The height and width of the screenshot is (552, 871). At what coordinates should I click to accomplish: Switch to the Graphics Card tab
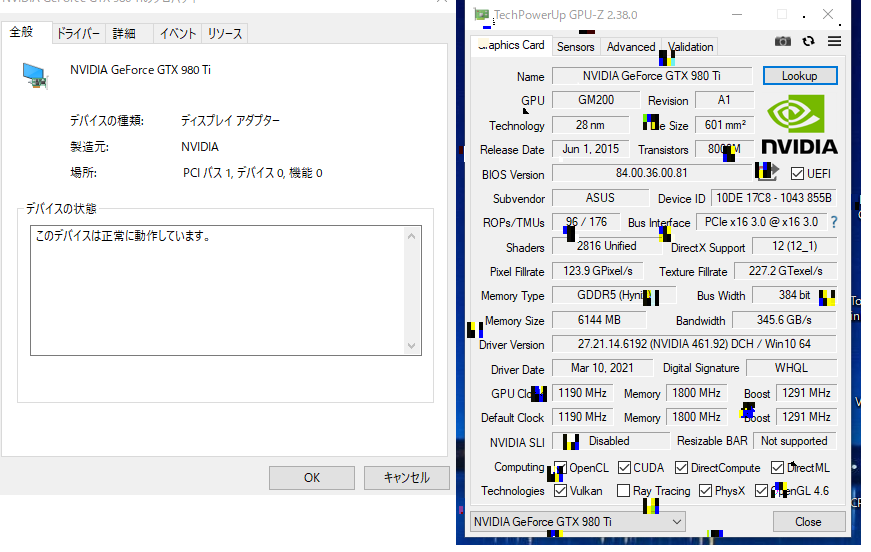point(511,46)
